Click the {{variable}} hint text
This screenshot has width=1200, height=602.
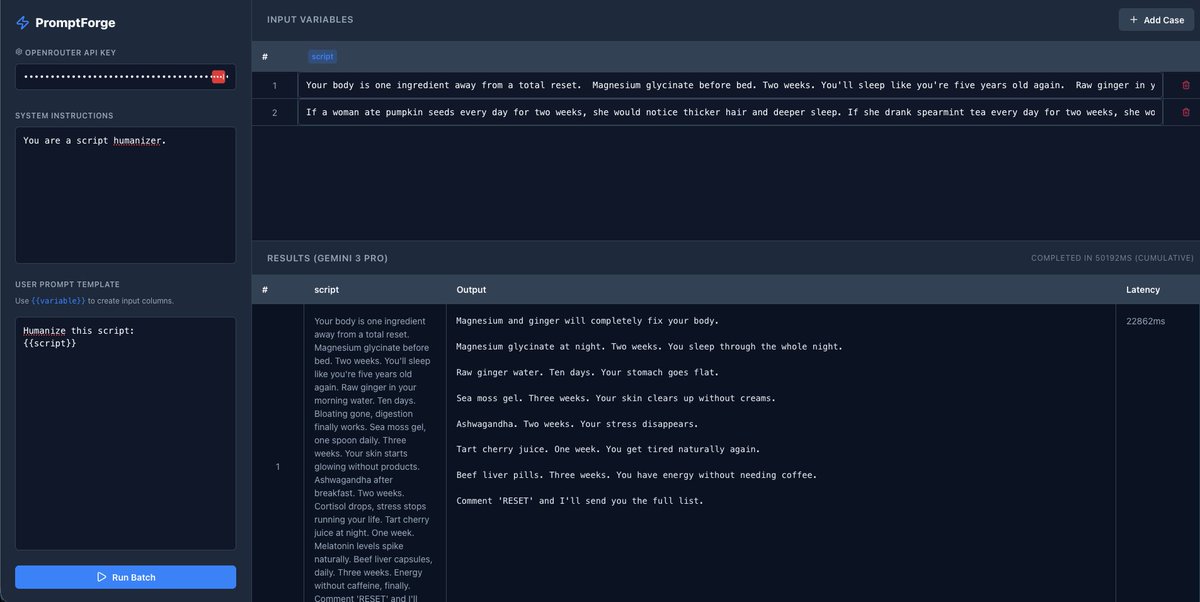pyautogui.click(x=57, y=301)
